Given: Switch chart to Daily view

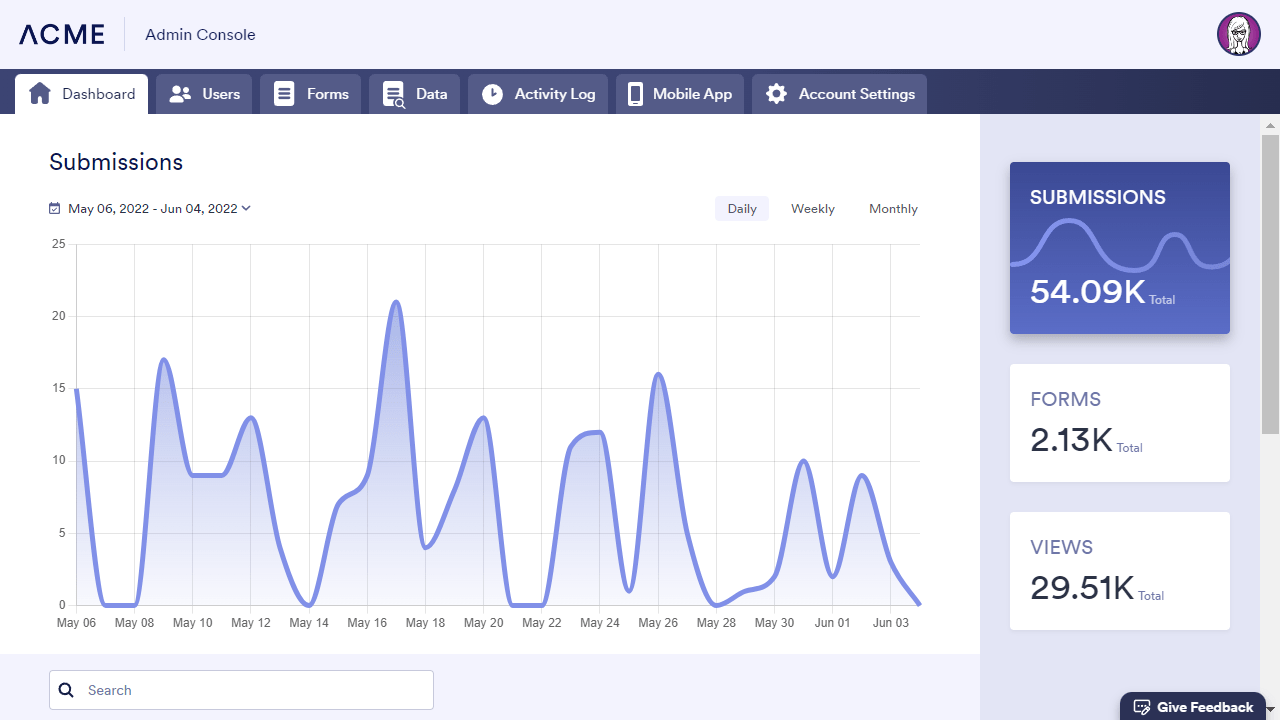Looking at the screenshot, I should click(742, 209).
